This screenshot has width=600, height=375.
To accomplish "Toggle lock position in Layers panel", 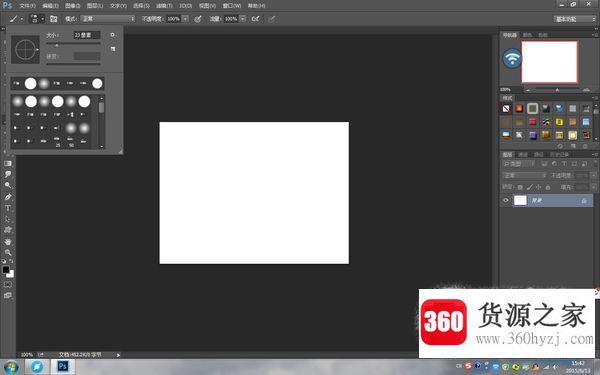I will [x=539, y=187].
